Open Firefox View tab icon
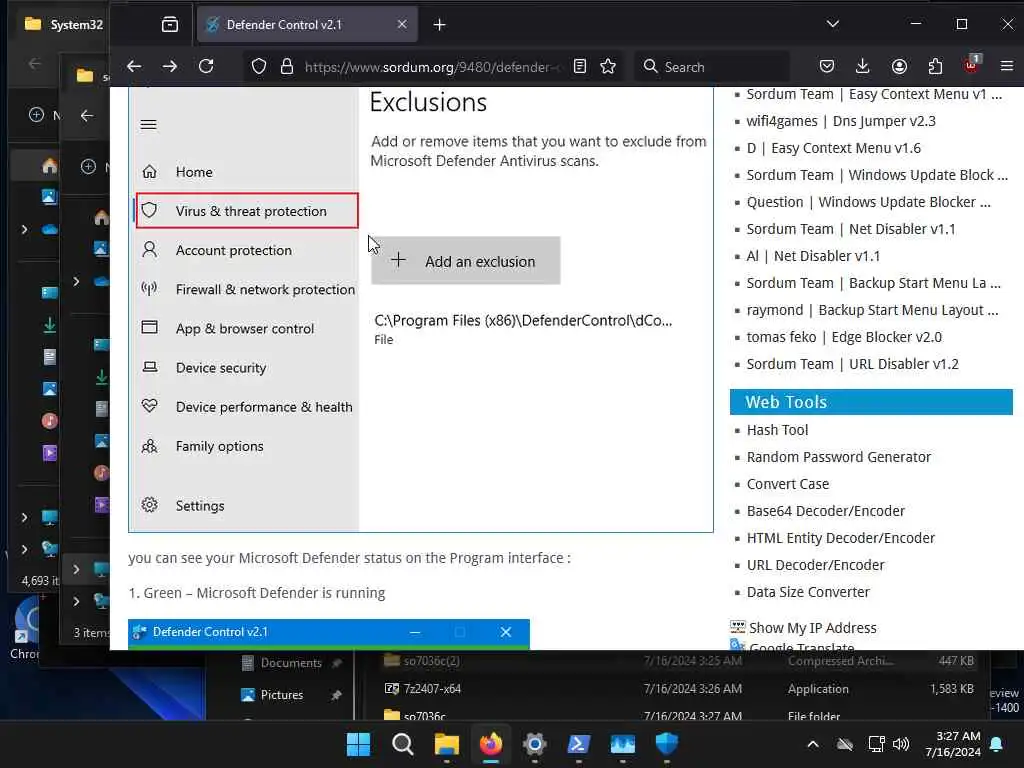Image resolution: width=1024 pixels, height=768 pixels. [170, 25]
